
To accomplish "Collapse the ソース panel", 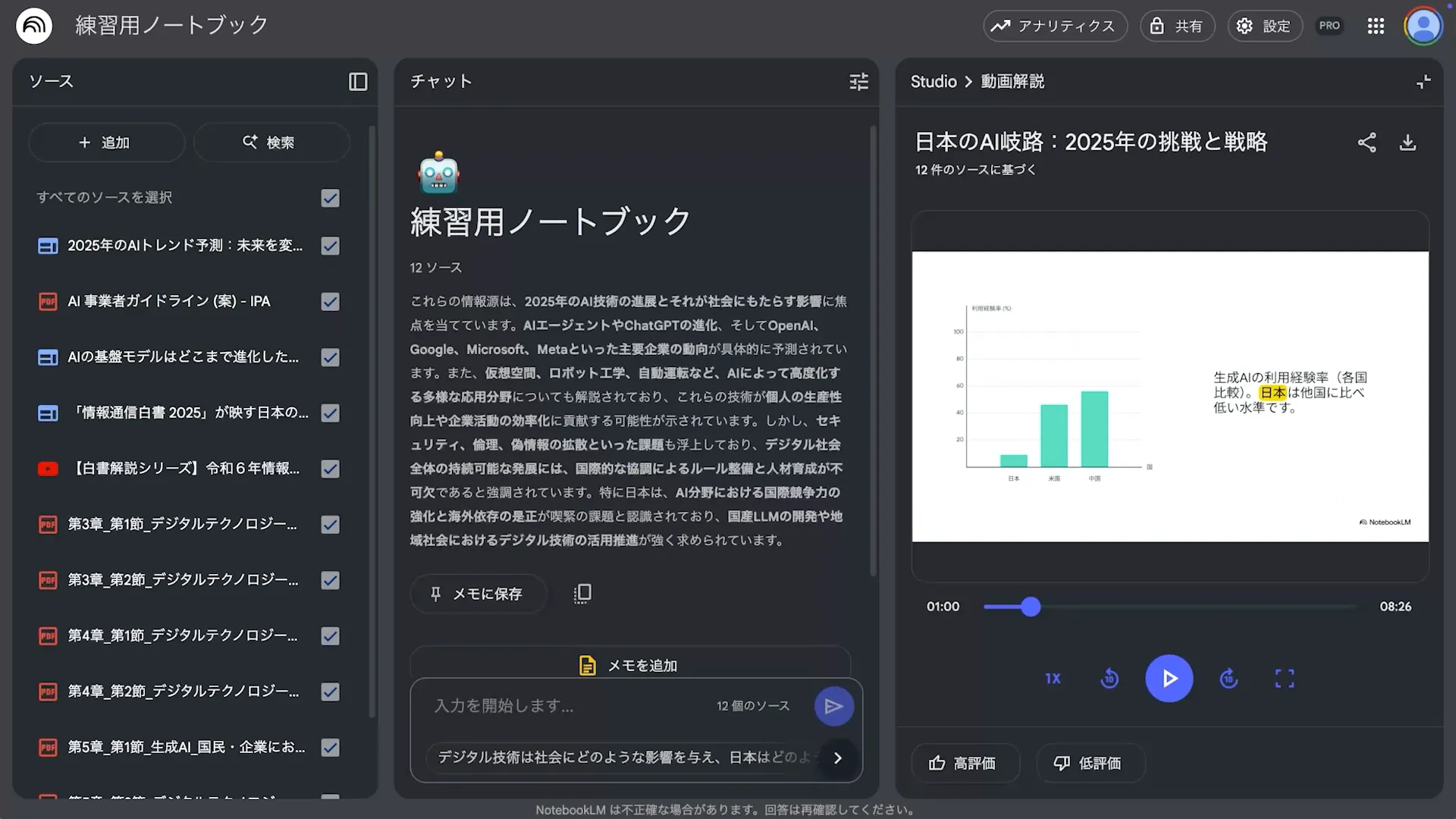I will (356, 81).
